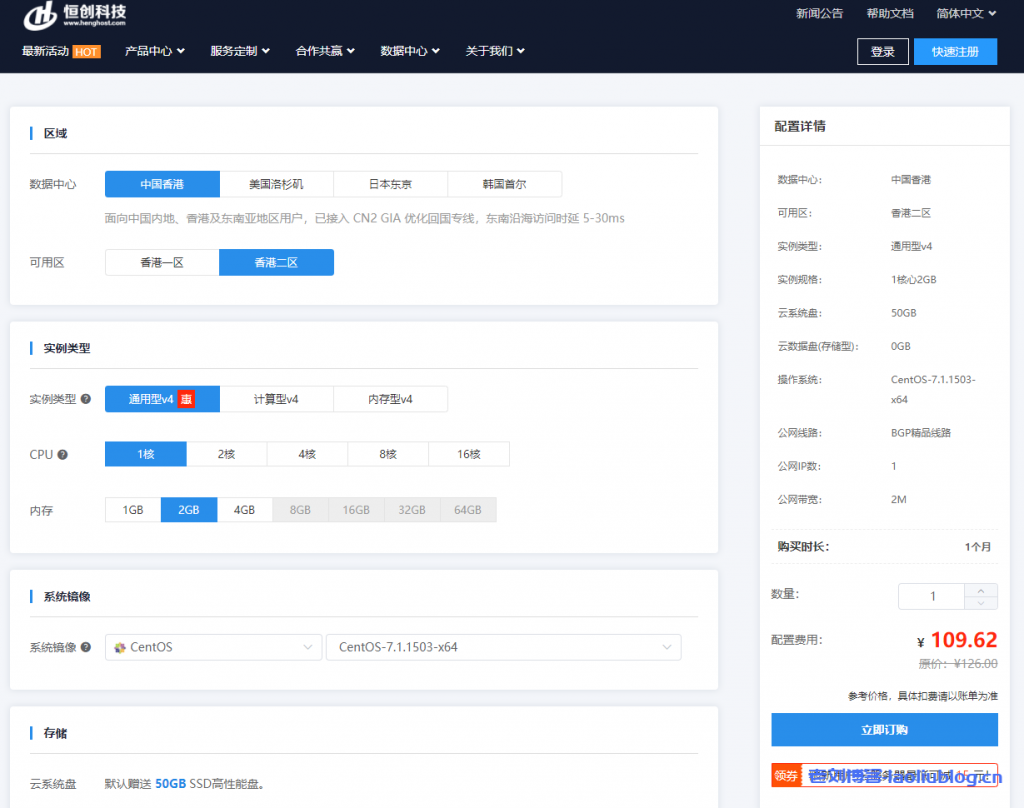Select the 香港一区 availability zone
This screenshot has width=1024, height=808.
tap(162, 262)
